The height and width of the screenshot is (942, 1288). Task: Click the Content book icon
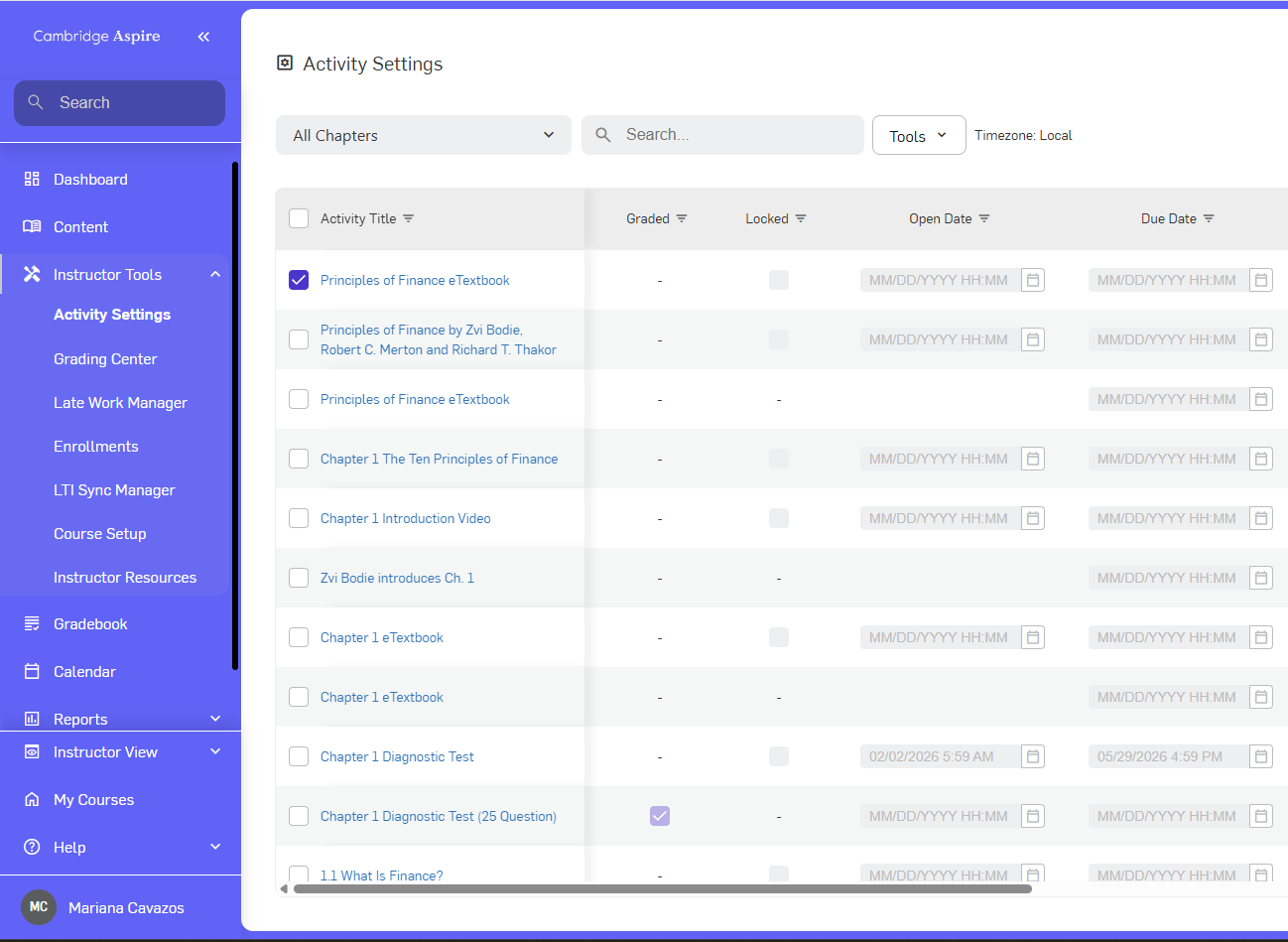click(32, 226)
